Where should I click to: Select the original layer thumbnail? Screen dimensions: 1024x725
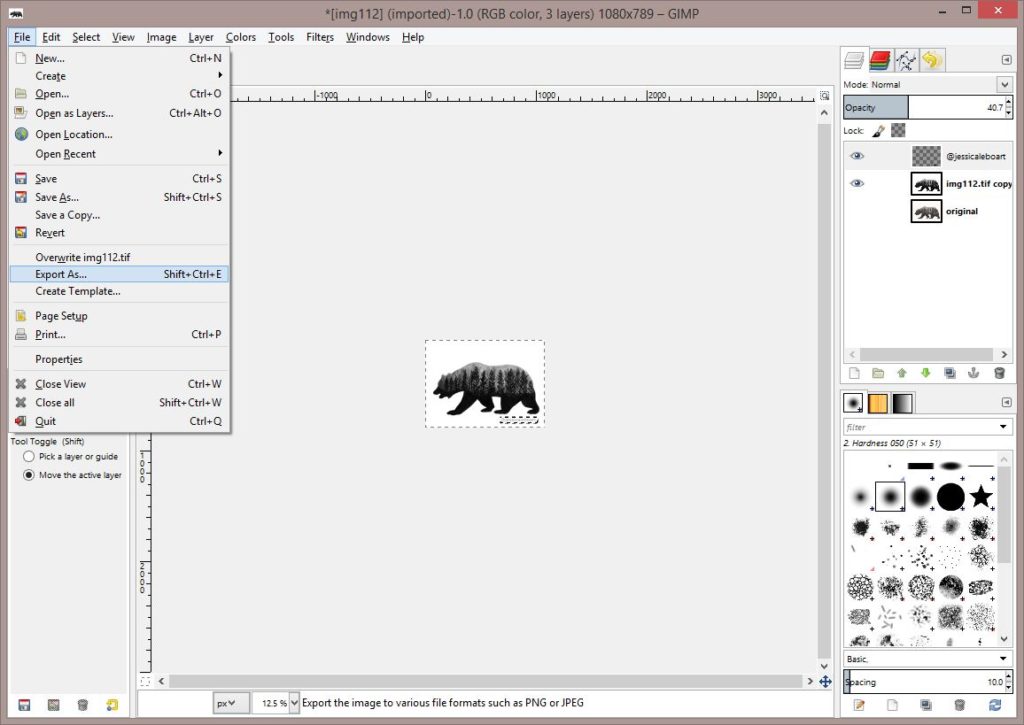pos(926,211)
